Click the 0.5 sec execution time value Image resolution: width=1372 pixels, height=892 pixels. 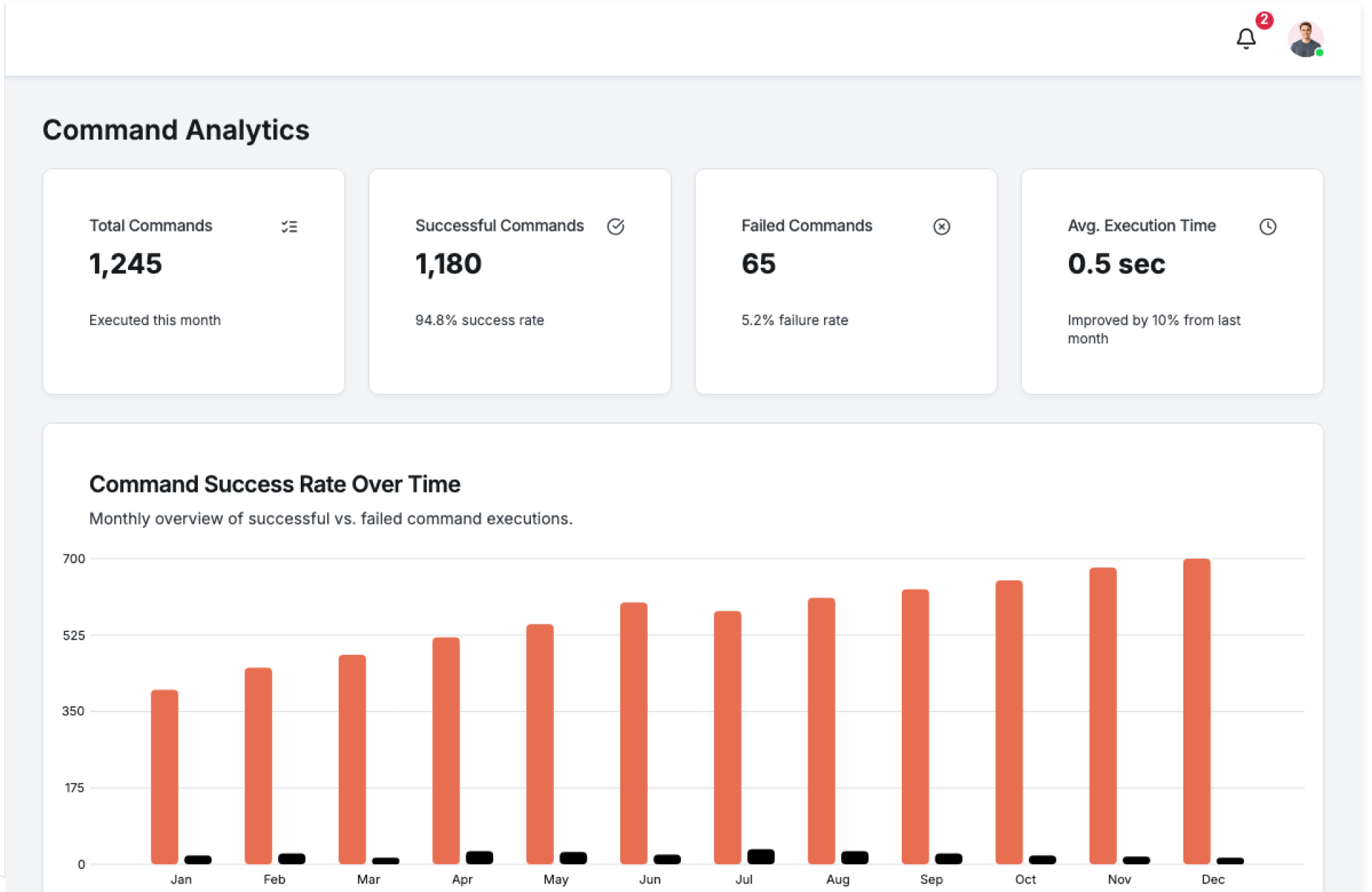click(1115, 264)
